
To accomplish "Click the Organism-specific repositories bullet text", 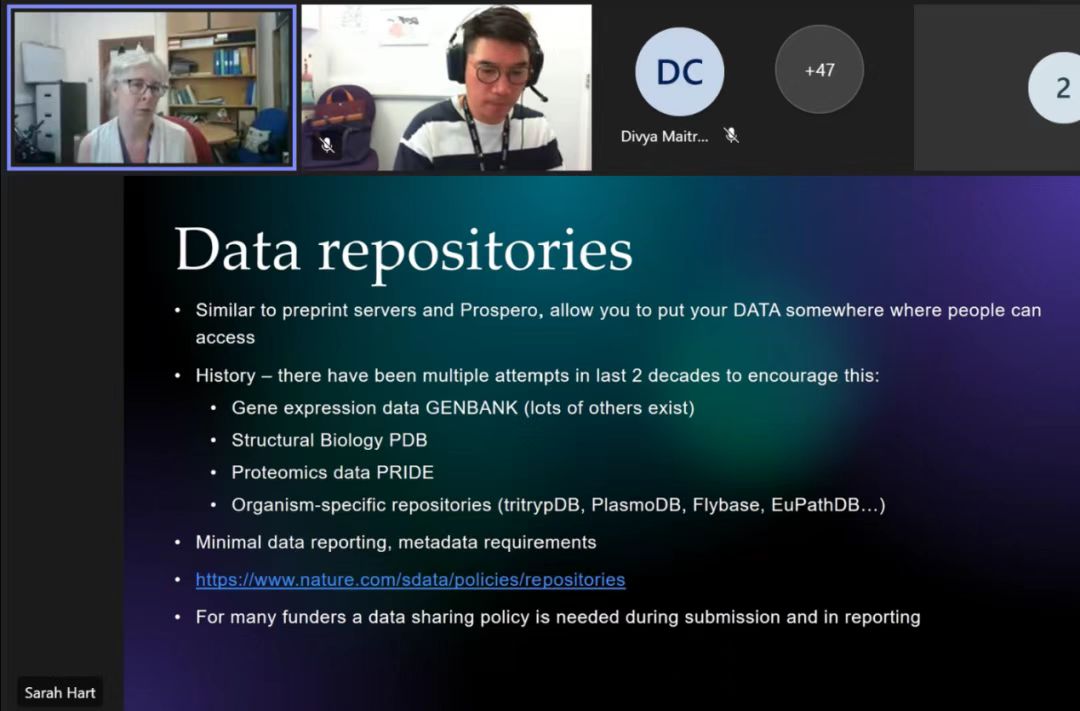I will point(558,505).
